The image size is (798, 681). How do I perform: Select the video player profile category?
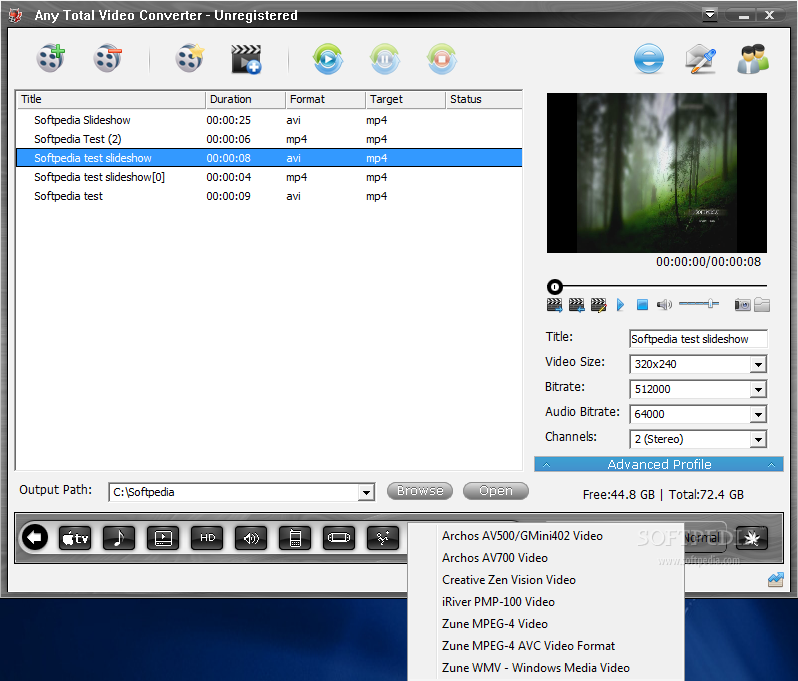[x=163, y=538]
